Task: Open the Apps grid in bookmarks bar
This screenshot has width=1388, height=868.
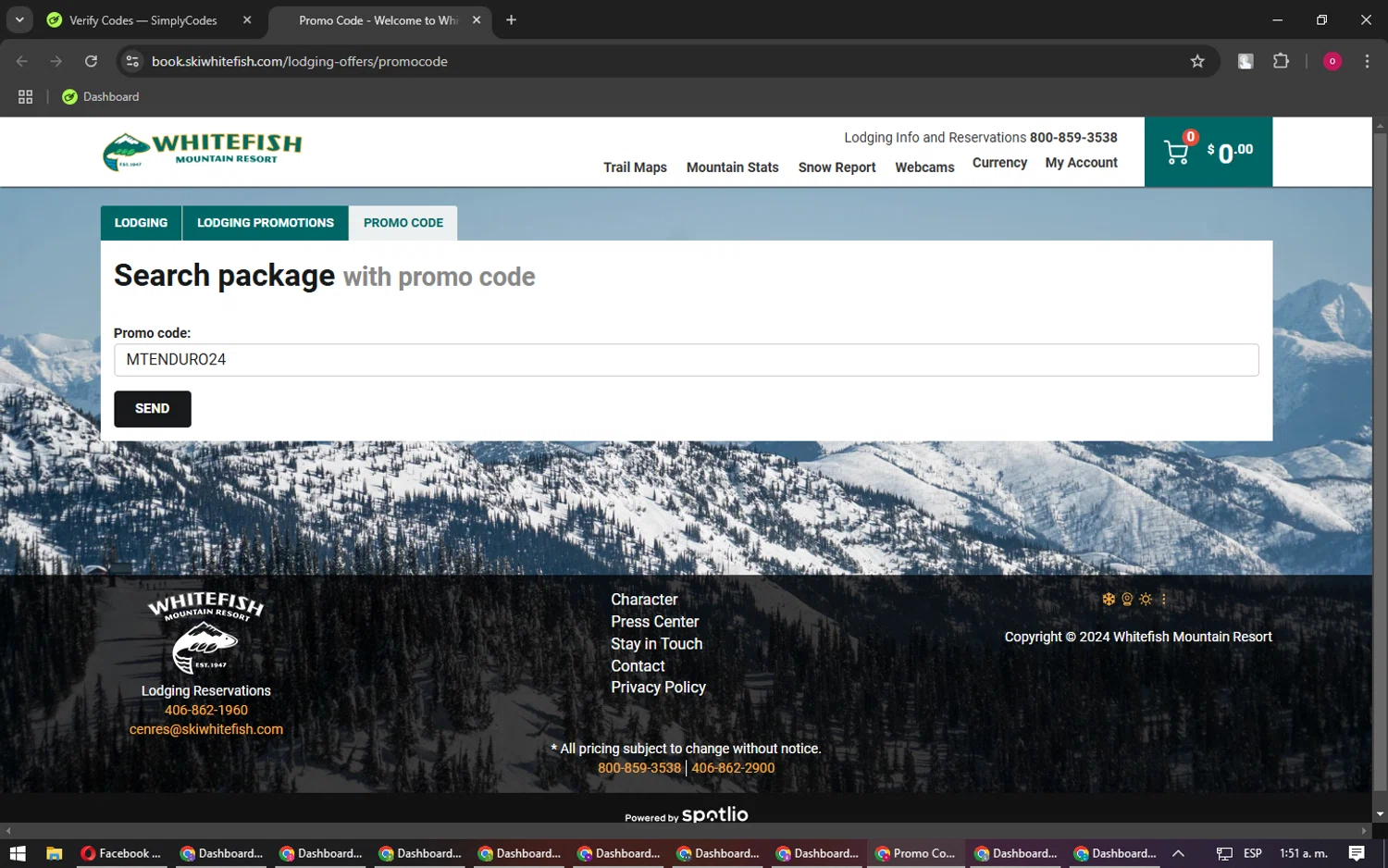Action: point(25,96)
